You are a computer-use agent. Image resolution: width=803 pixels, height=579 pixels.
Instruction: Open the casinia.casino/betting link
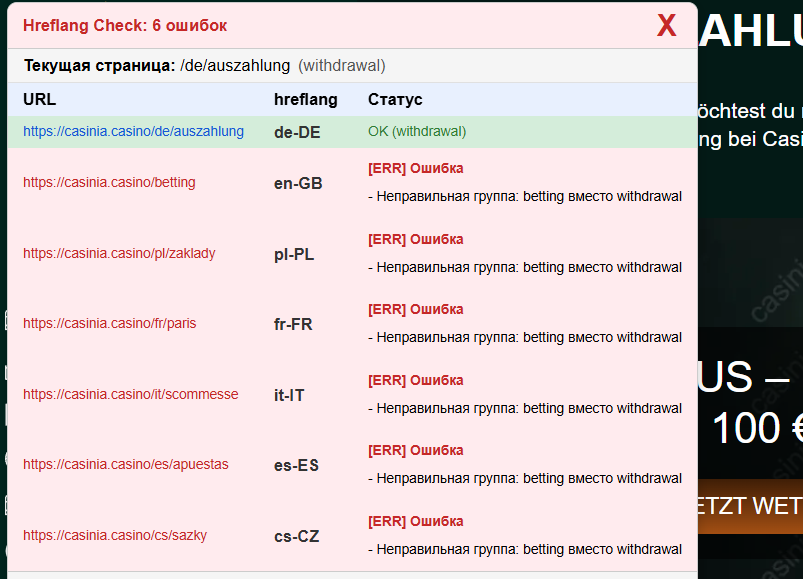pos(109,182)
